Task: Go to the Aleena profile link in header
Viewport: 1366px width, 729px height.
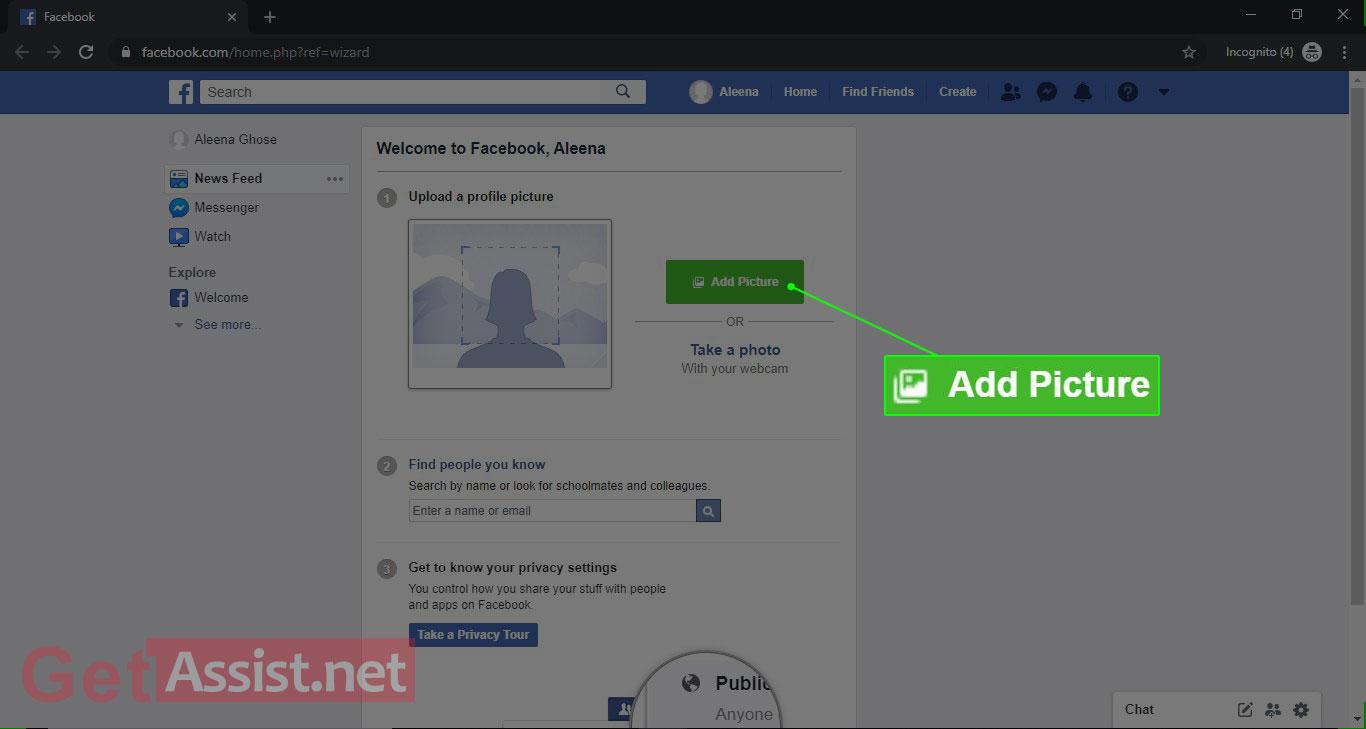Action: pyautogui.click(x=739, y=92)
